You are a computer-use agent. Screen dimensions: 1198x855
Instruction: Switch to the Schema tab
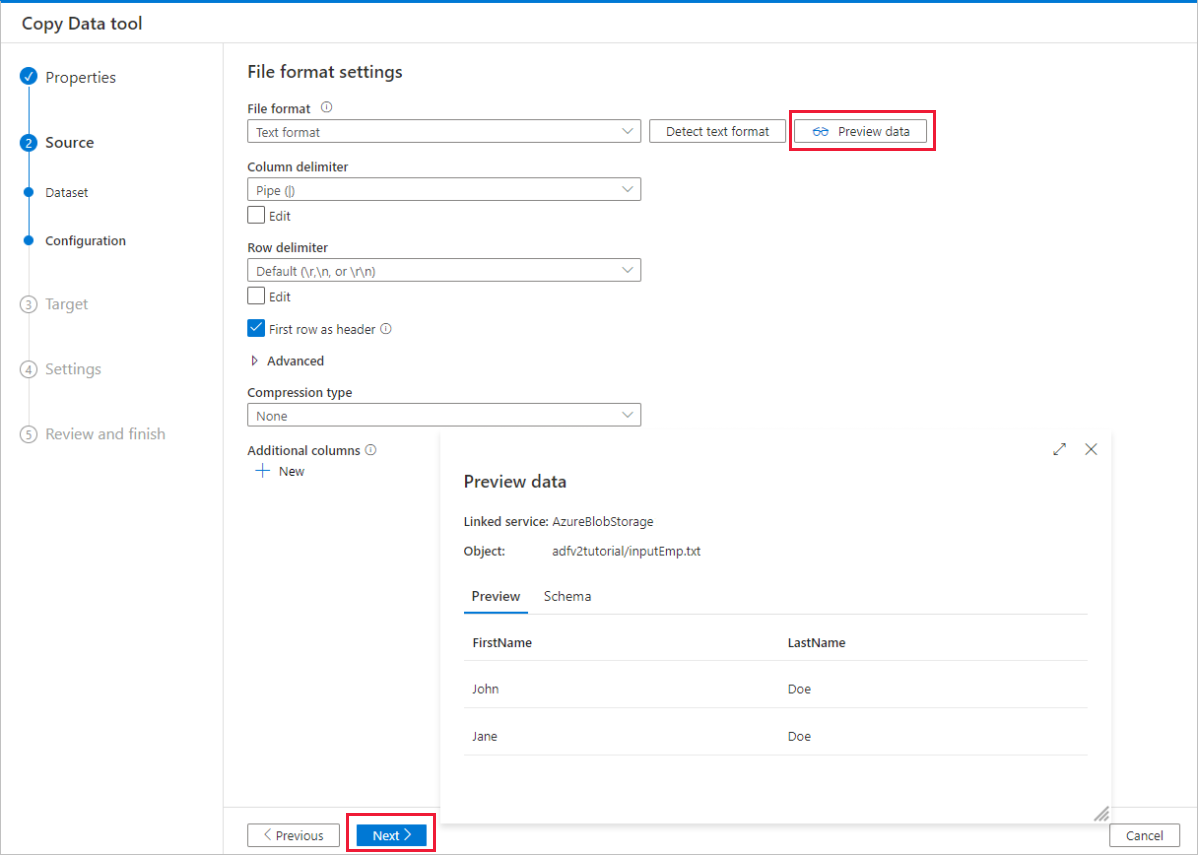tap(567, 596)
